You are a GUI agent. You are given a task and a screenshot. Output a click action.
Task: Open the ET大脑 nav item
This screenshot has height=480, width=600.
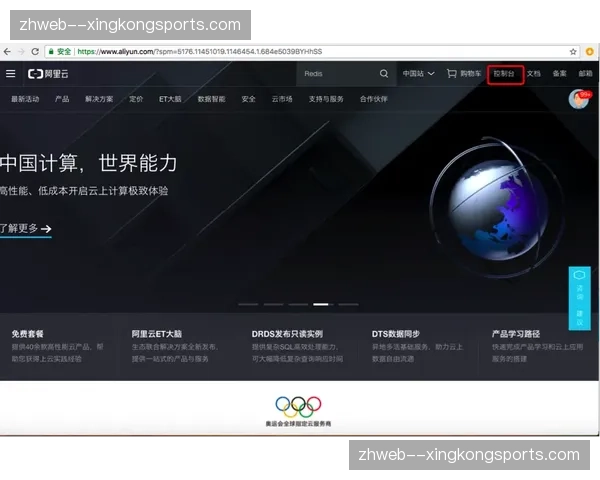point(170,99)
